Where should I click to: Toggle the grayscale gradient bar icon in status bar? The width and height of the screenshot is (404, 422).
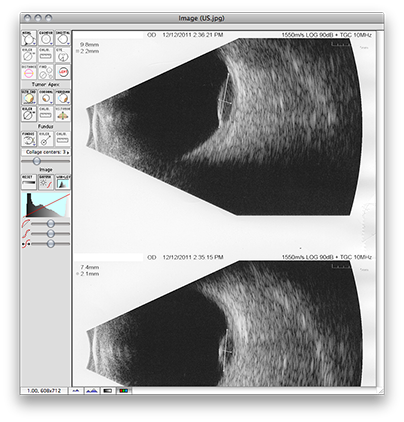[x=107, y=390]
